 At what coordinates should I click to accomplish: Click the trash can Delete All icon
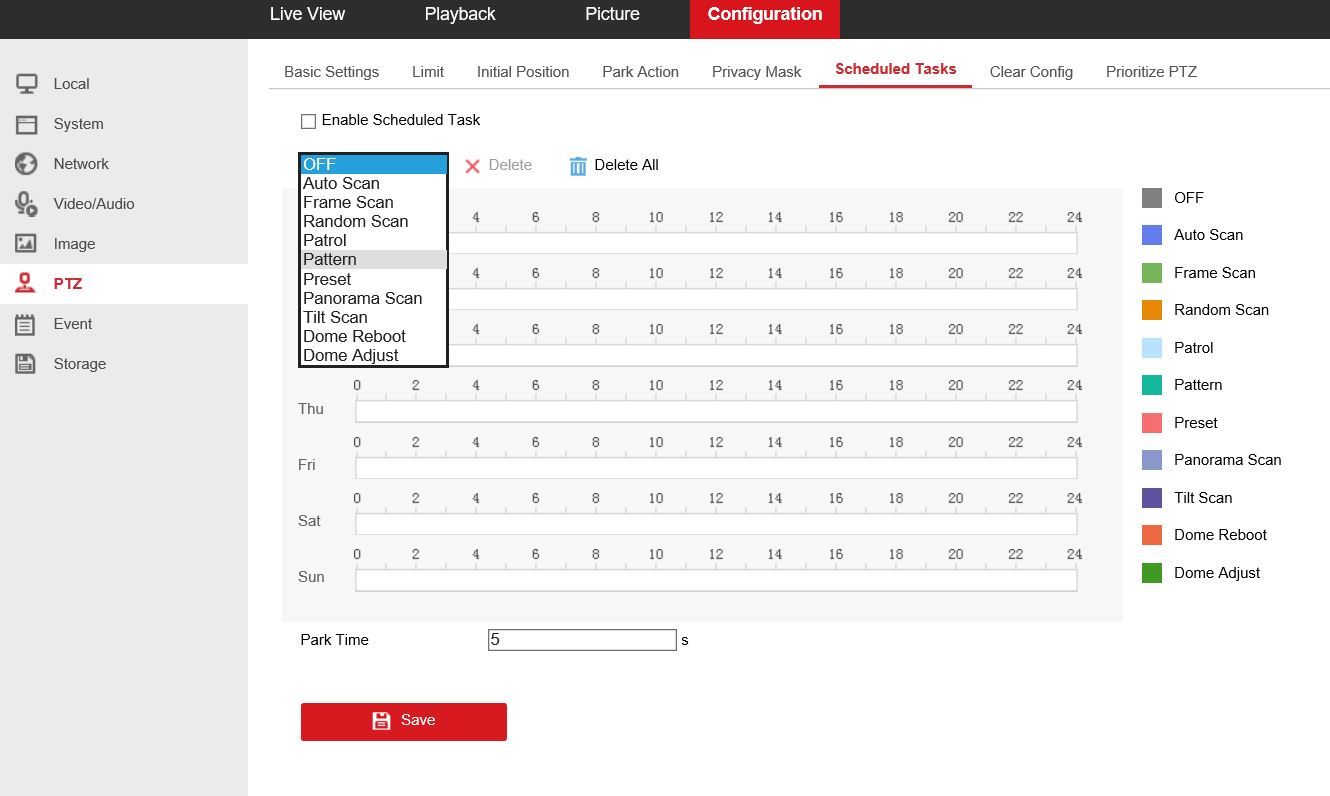578,166
